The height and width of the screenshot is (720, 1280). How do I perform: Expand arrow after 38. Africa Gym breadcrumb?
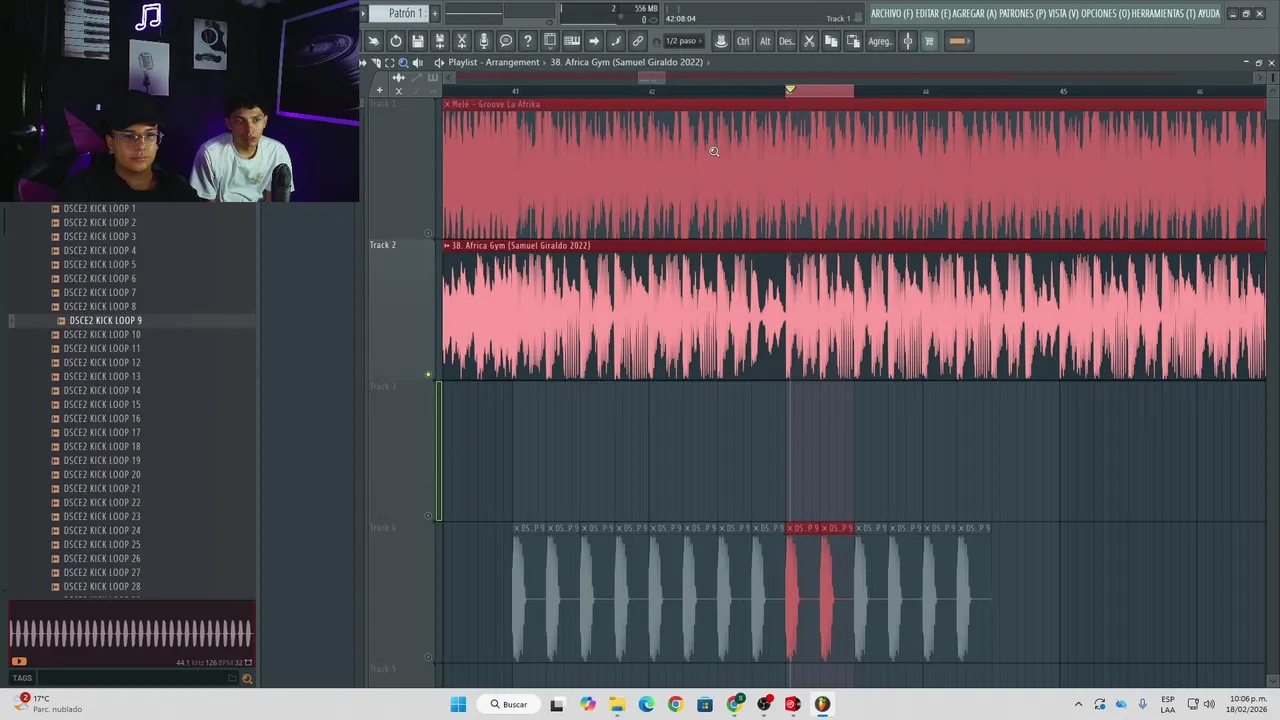coord(708,62)
